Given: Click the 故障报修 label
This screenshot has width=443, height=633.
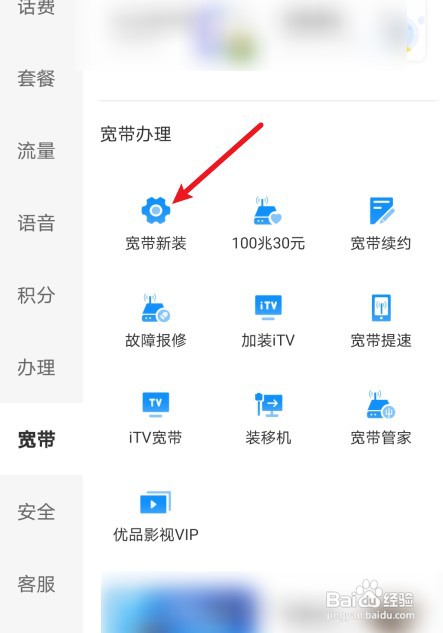Looking at the screenshot, I should pyautogui.click(x=156, y=340).
